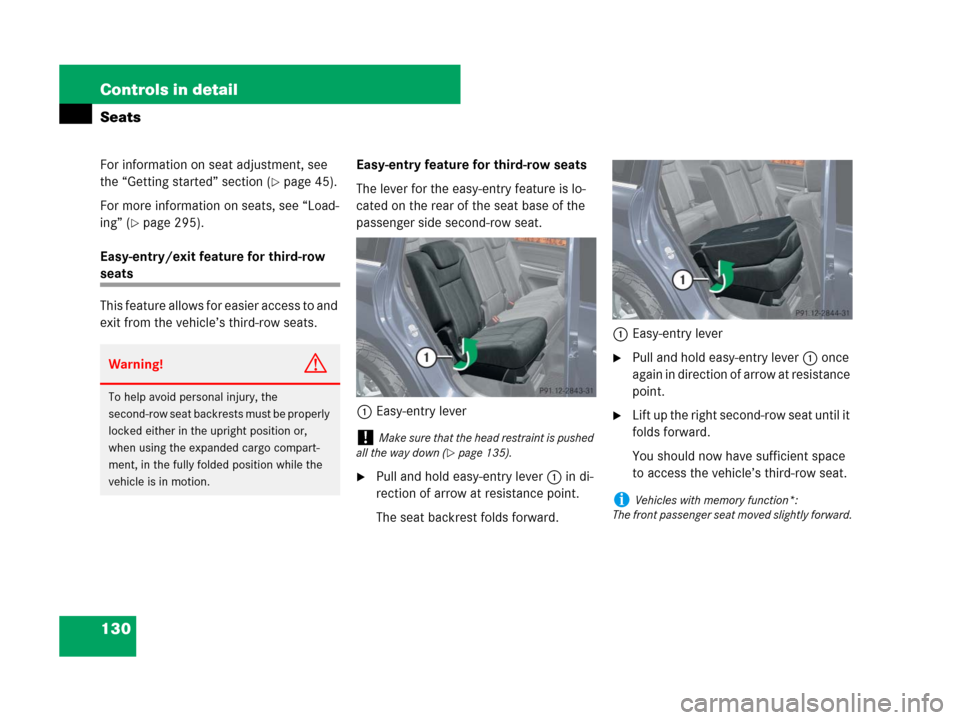The image size is (960, 720).
Task: Select 'This feature allows for easier access' paragraph
Action: pyautogui.click(x=219, y=314)
